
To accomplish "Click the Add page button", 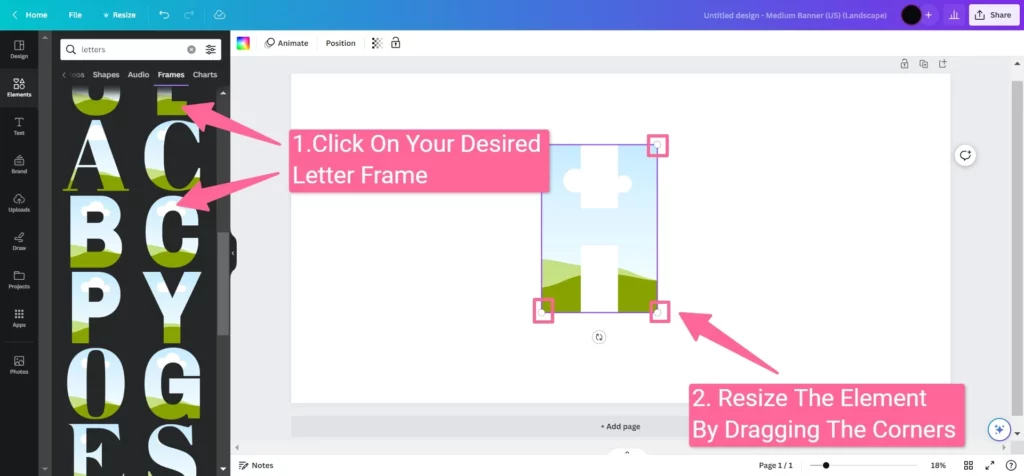I will point(620,426).
